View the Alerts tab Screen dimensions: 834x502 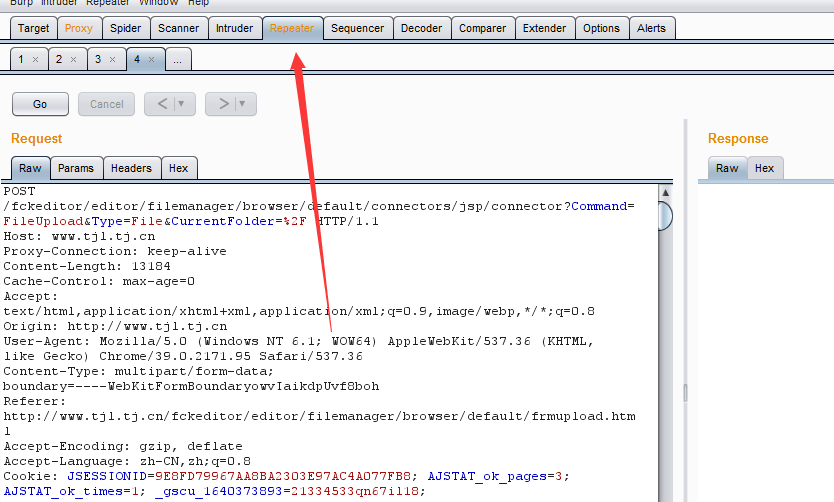click(x=652, y=28)
